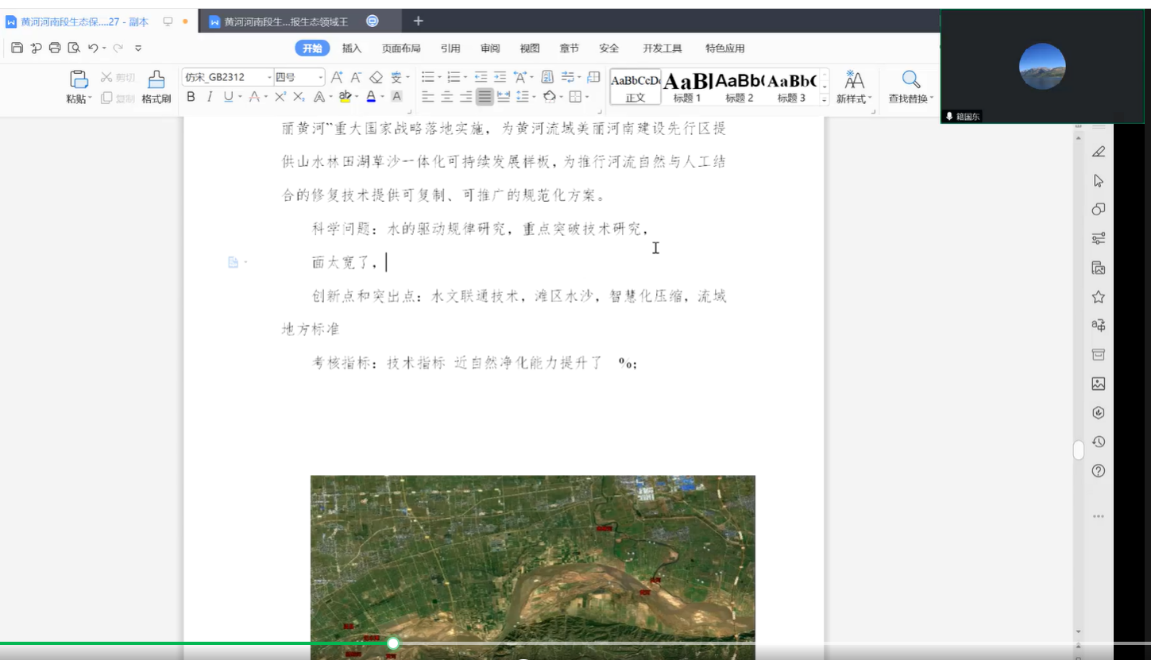Expand the New Style (新样式) dropdown

(854, 98)
